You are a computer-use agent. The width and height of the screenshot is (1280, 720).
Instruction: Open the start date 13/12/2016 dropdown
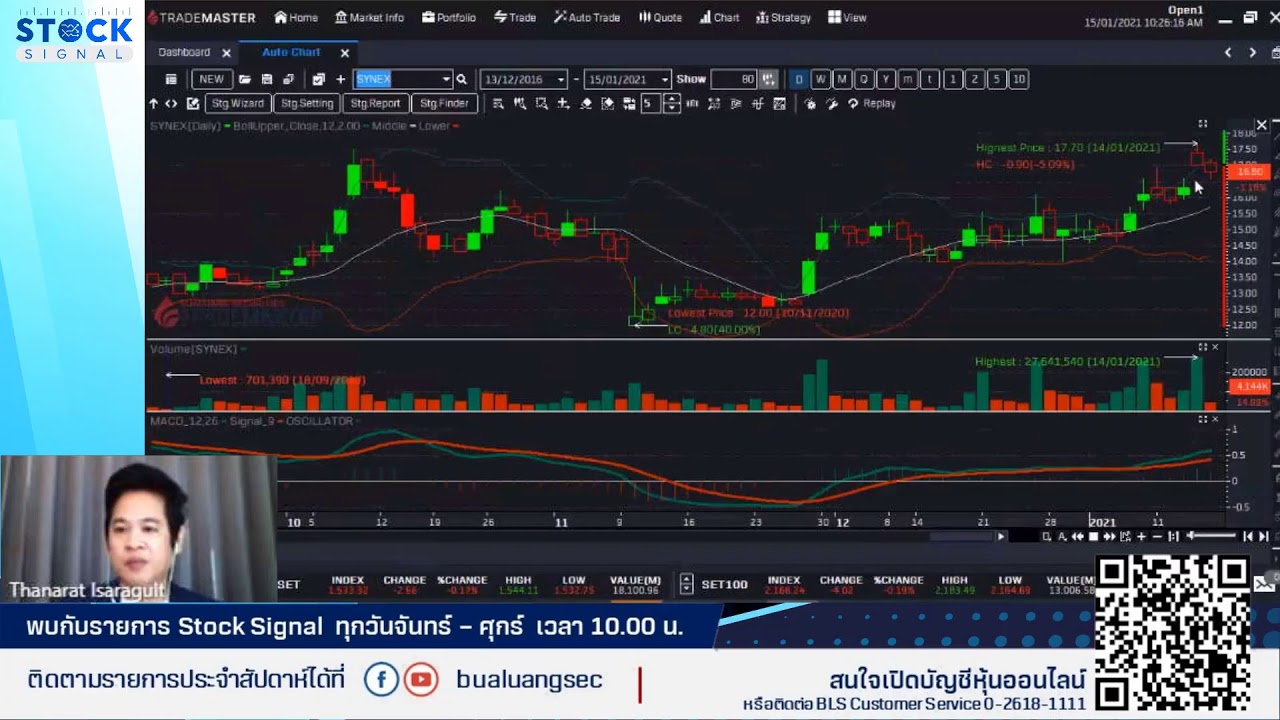coord(561,79)
